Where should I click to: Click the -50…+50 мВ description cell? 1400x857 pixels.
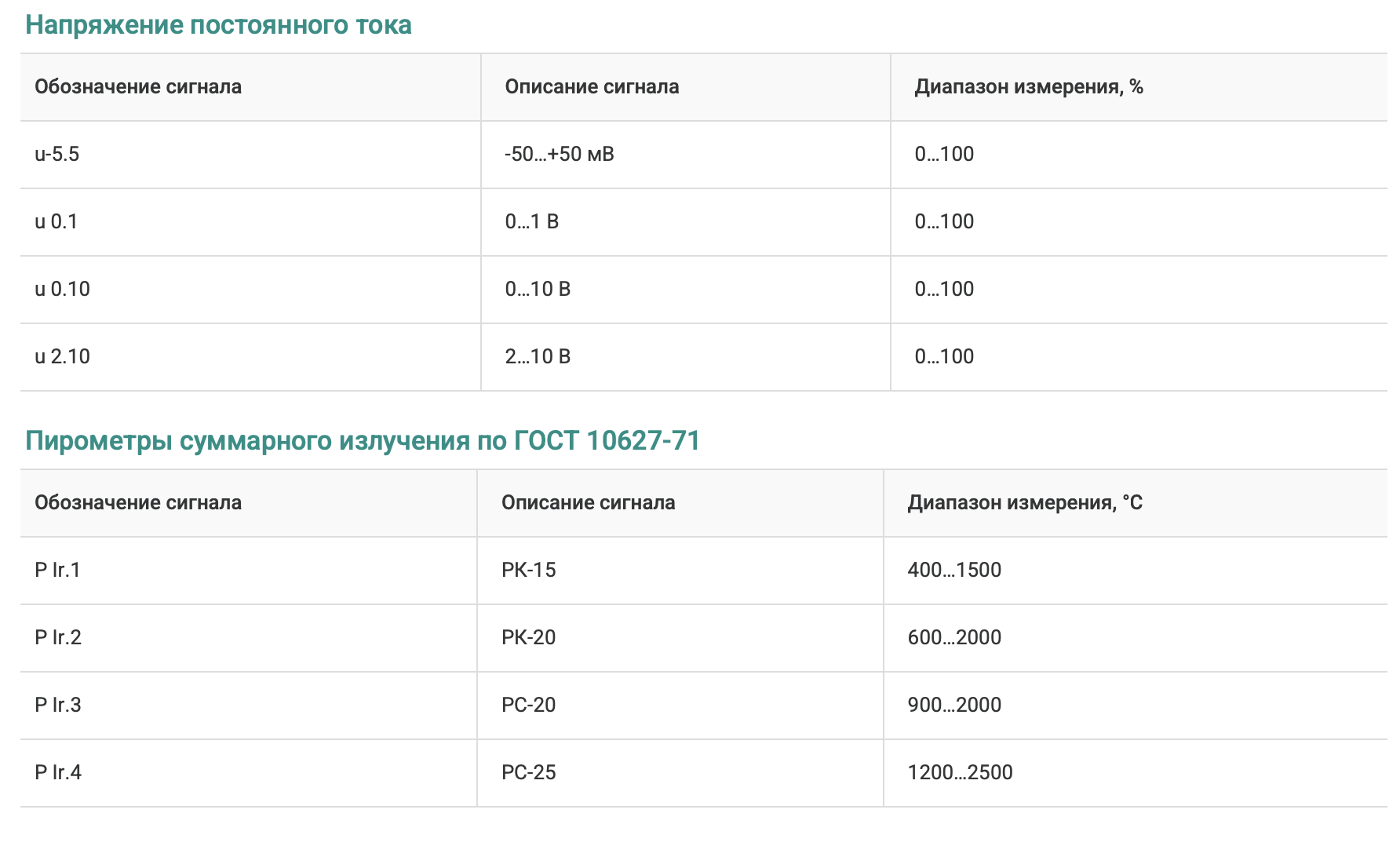[x=559, y=155]
